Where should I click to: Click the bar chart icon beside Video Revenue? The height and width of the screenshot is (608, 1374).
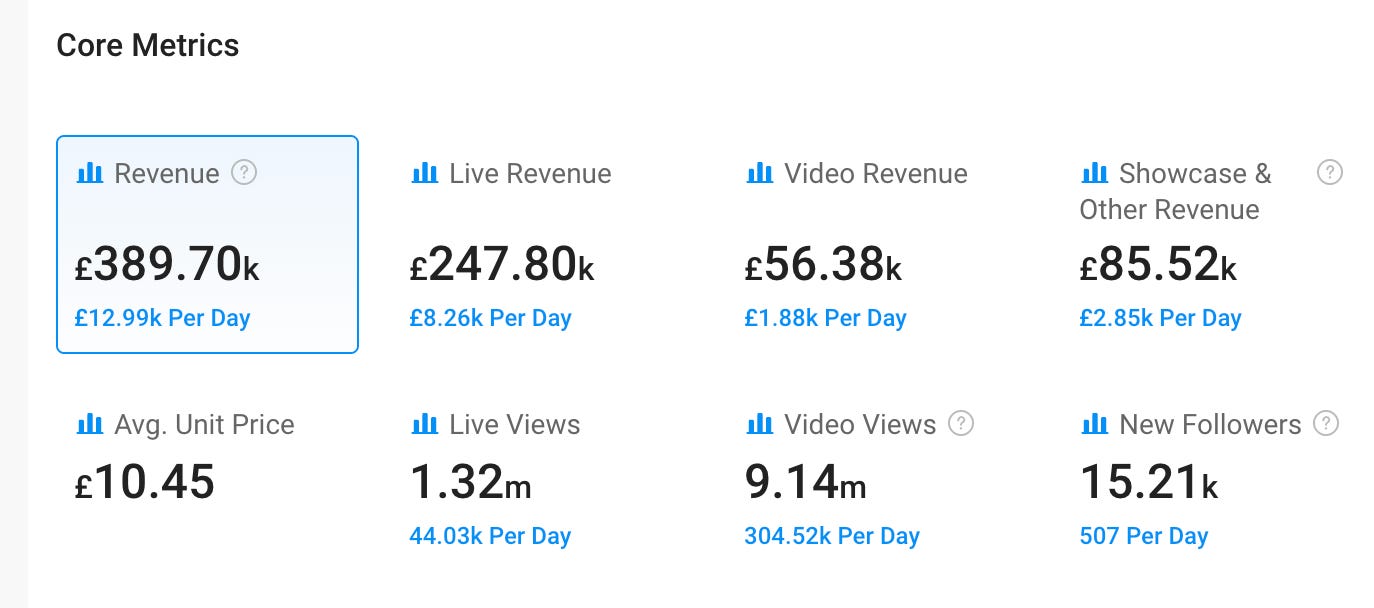(760, 173)
